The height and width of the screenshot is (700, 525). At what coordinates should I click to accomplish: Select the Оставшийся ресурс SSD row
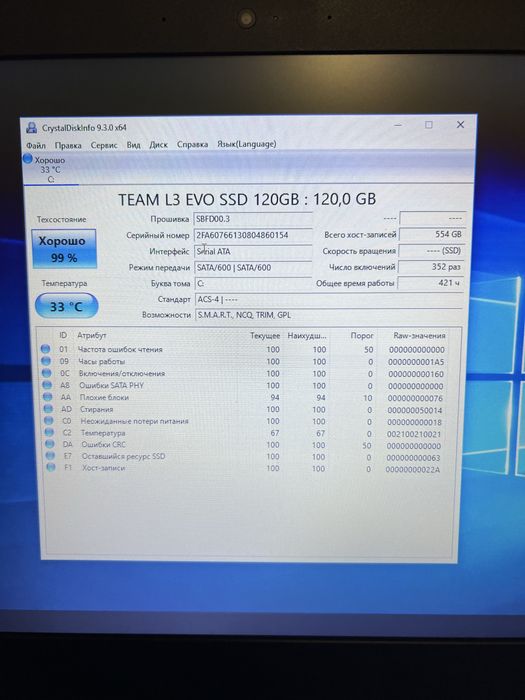[243, 456]
